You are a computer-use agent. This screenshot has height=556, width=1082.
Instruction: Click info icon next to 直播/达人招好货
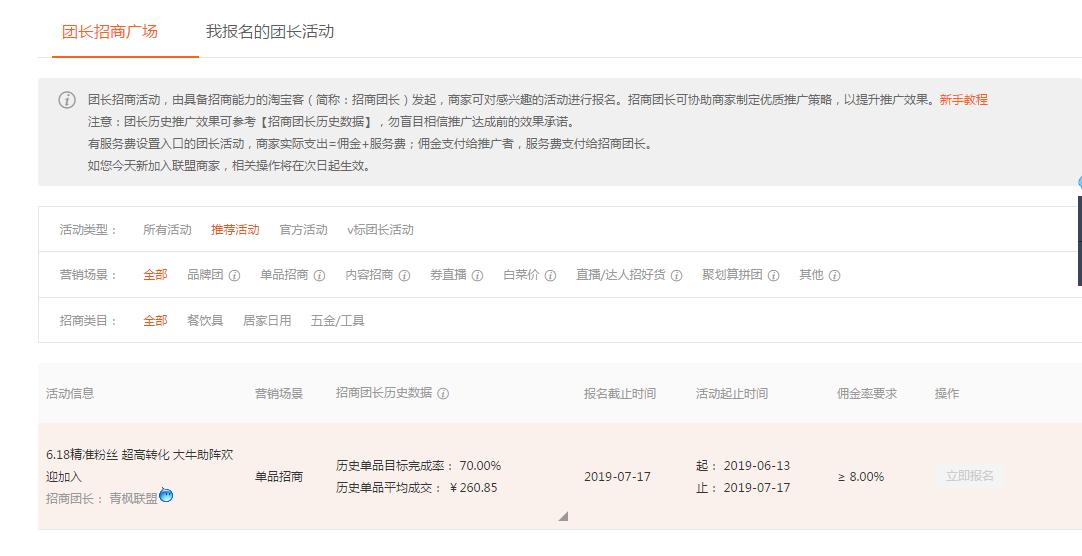click(x=676, y=275)
